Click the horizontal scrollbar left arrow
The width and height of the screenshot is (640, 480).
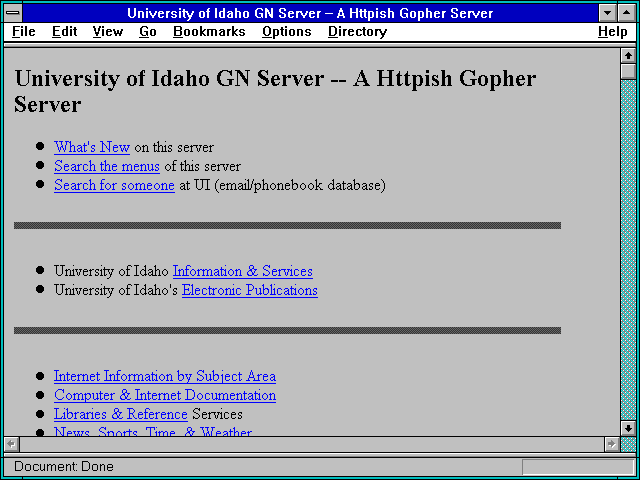(11, 444)
